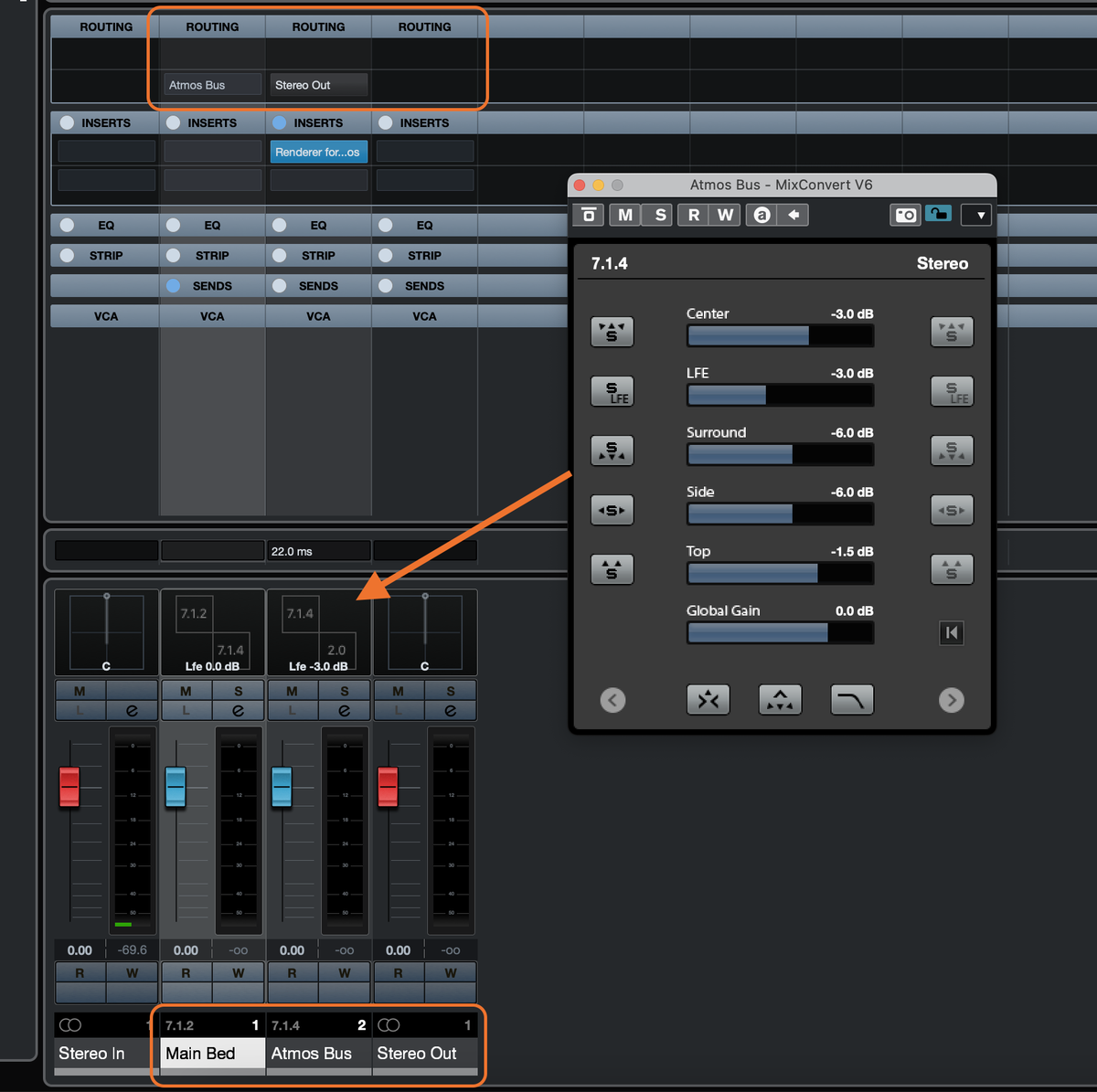Copy A to B with arrow icon
Screen dimensions: 1097x1092
793,215
